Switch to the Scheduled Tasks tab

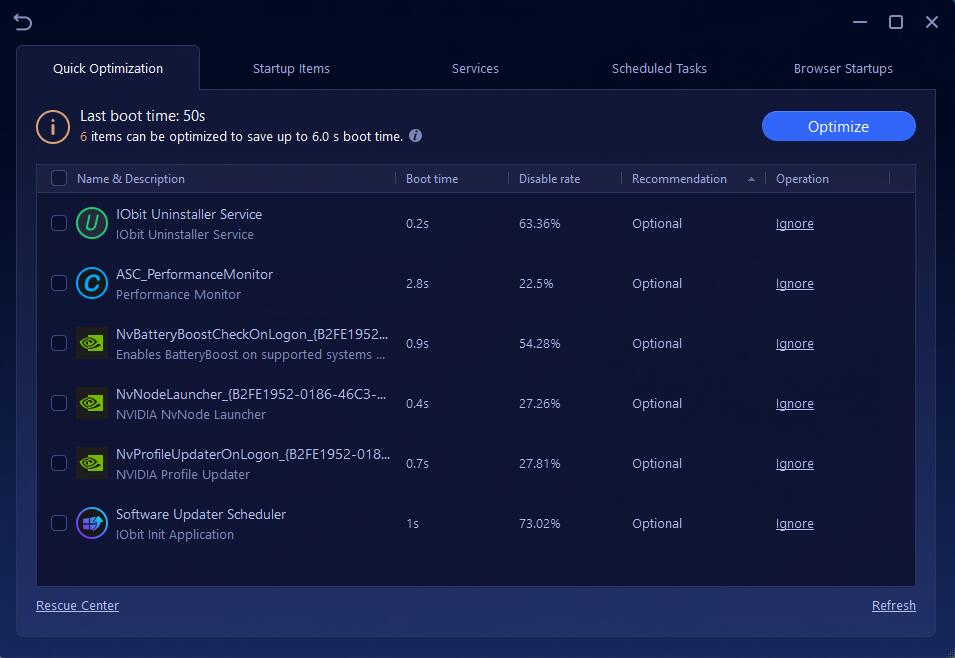[x=659, y=68]
